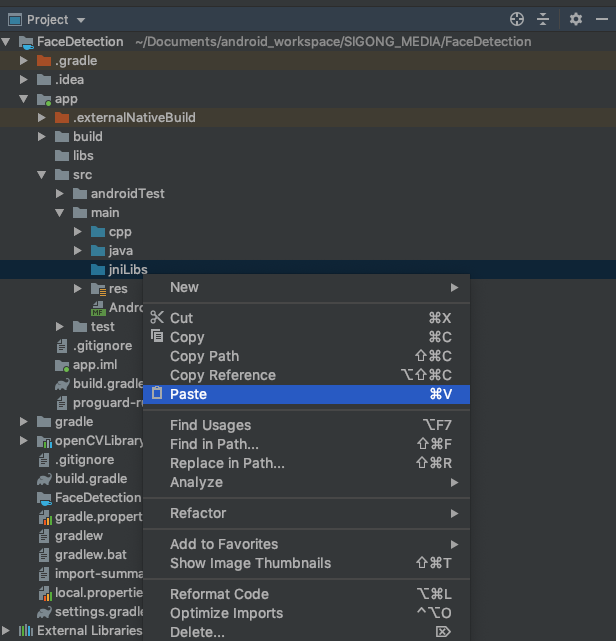Click the root build.gradle elephant icon

coord(44,479)
